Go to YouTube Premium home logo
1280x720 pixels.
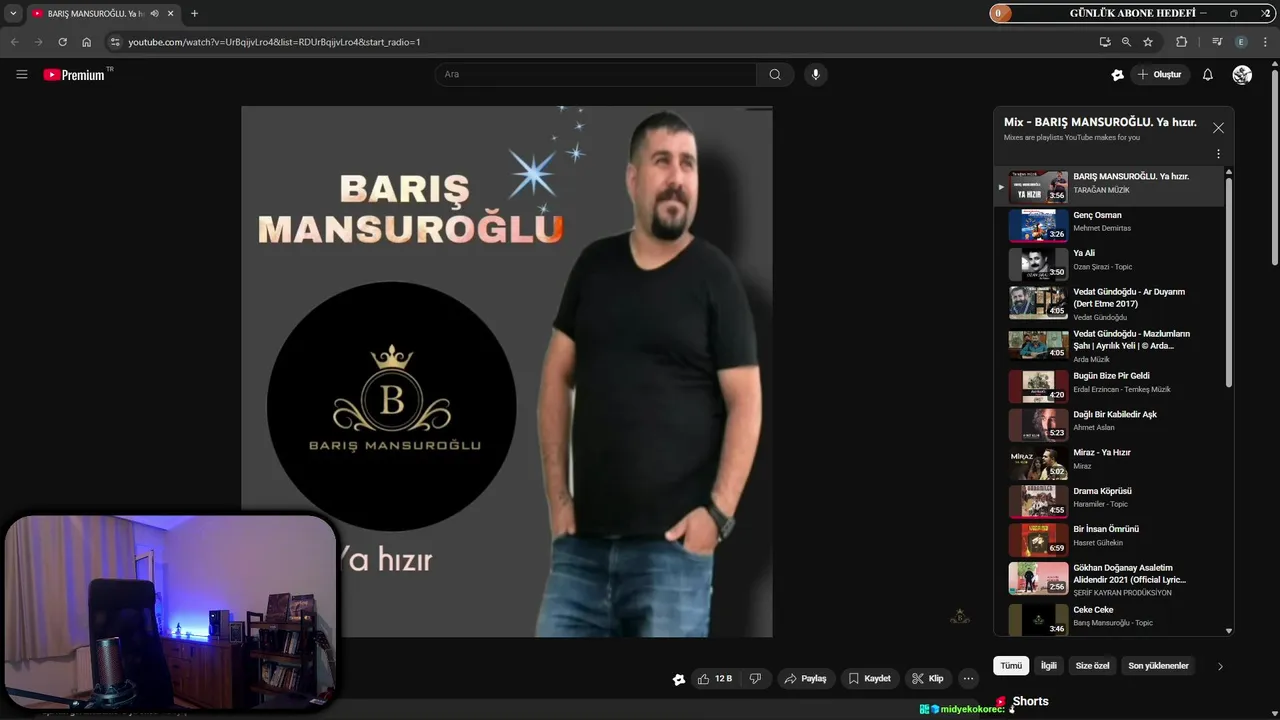74,74
